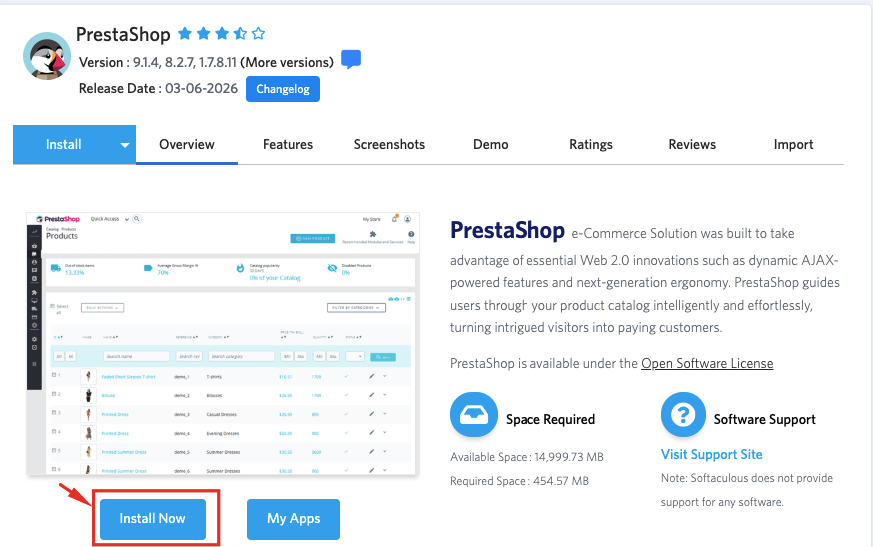
Task: Click the Install Now button
Action: click(153, 519)
